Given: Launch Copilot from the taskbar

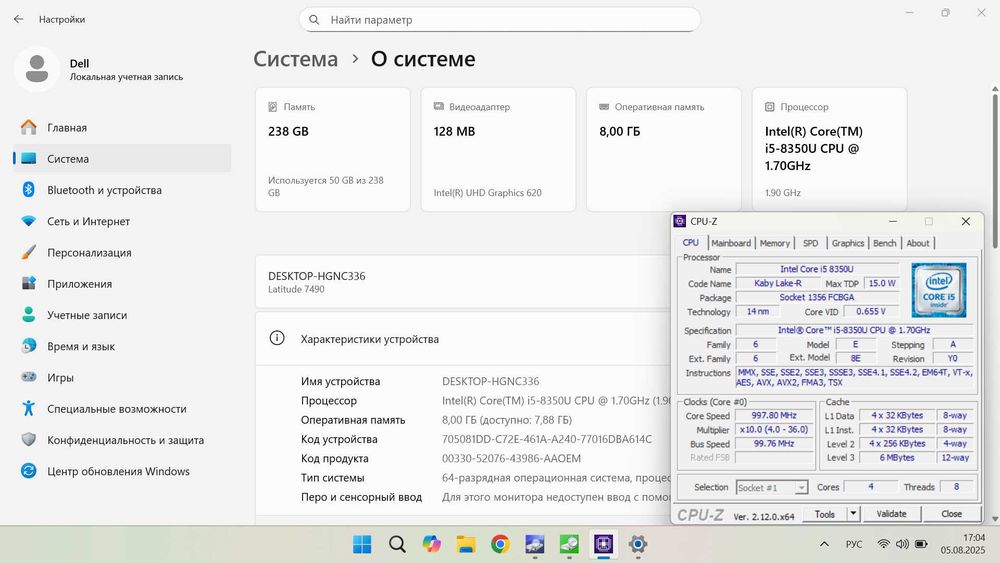Looking at the screenshot, I should [431, 545].
